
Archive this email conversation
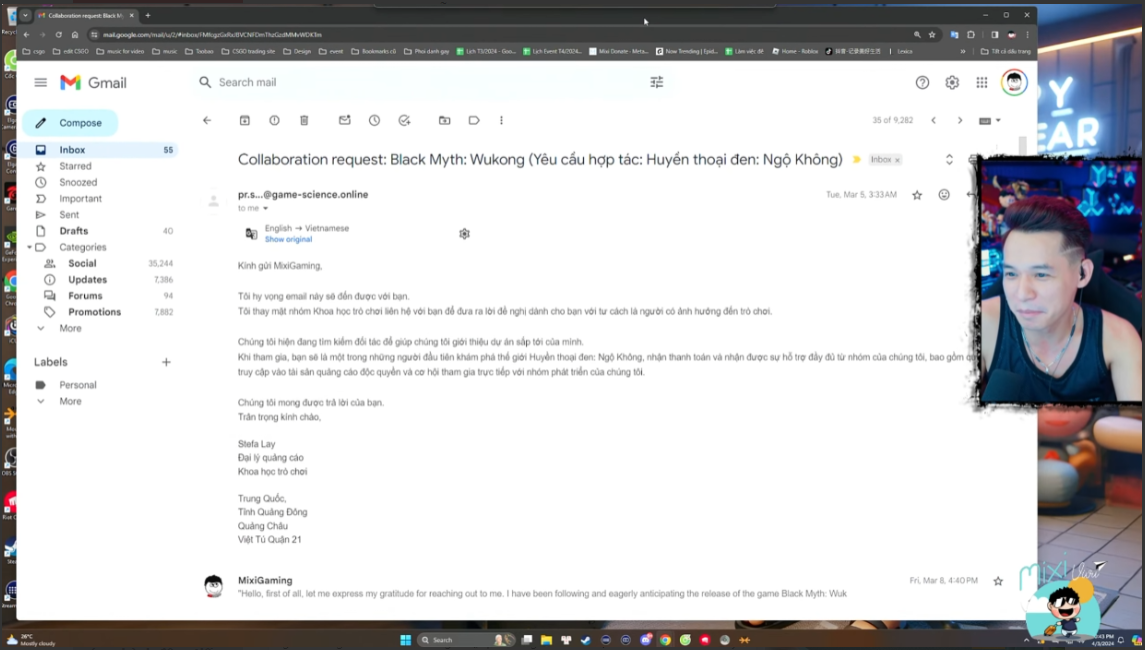[x=245, y=121]
